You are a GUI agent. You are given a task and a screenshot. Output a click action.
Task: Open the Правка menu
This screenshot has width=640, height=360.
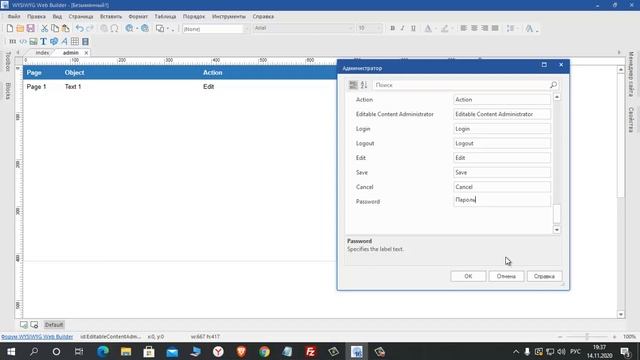click(36, 16)
